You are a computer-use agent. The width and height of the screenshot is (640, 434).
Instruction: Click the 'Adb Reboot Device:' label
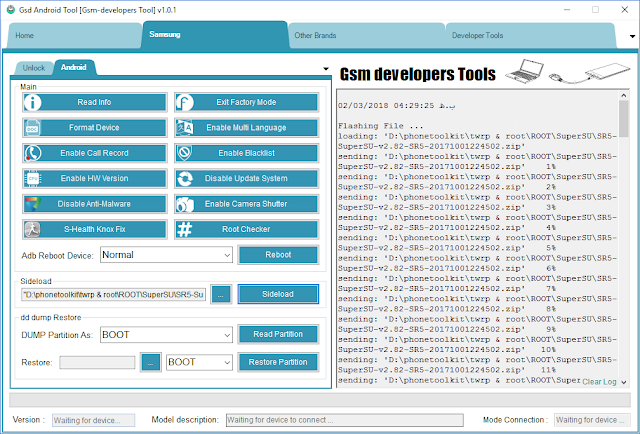tap(58, 256)
